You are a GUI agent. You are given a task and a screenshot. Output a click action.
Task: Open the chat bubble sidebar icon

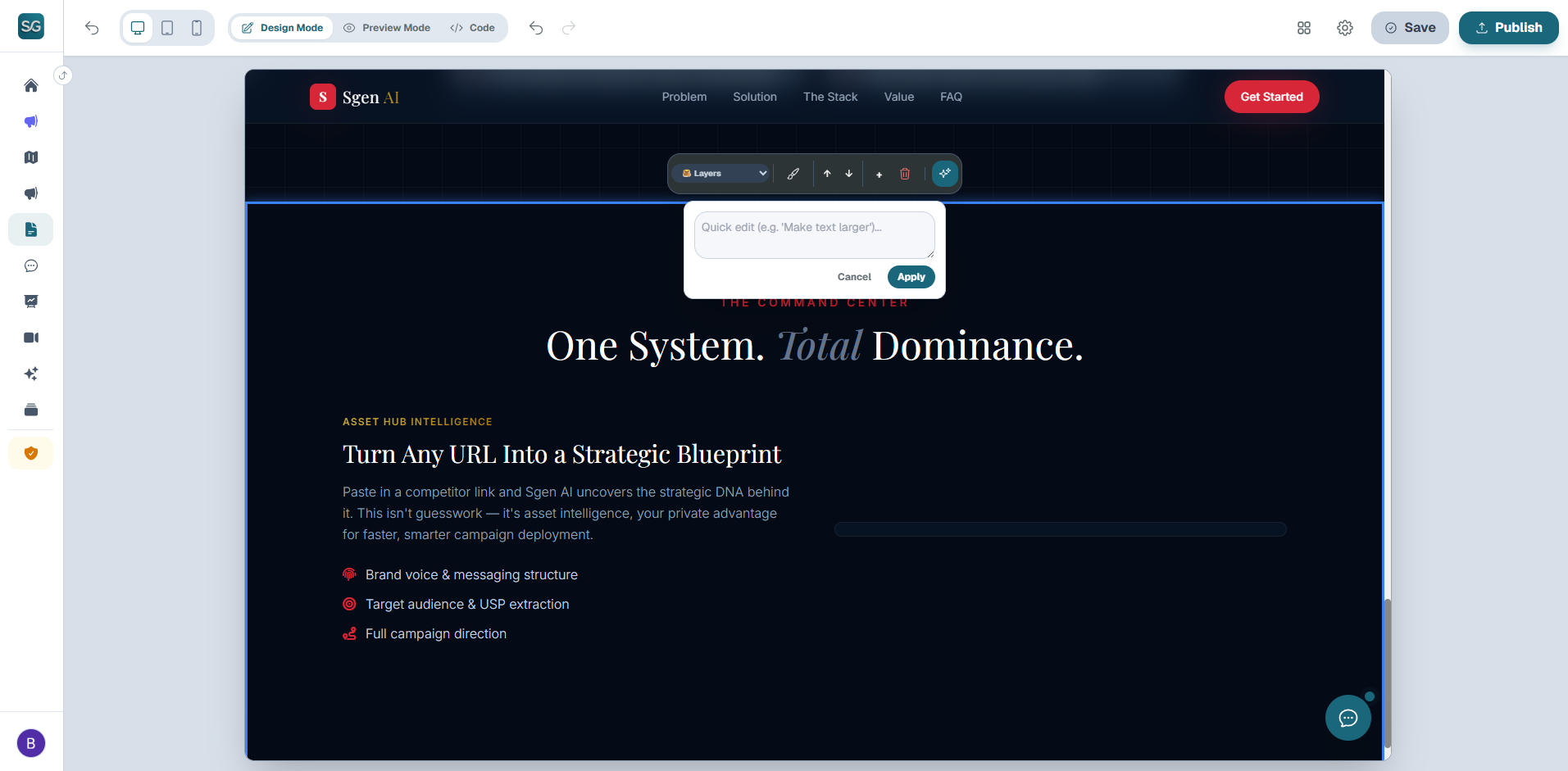click(31, 265)
